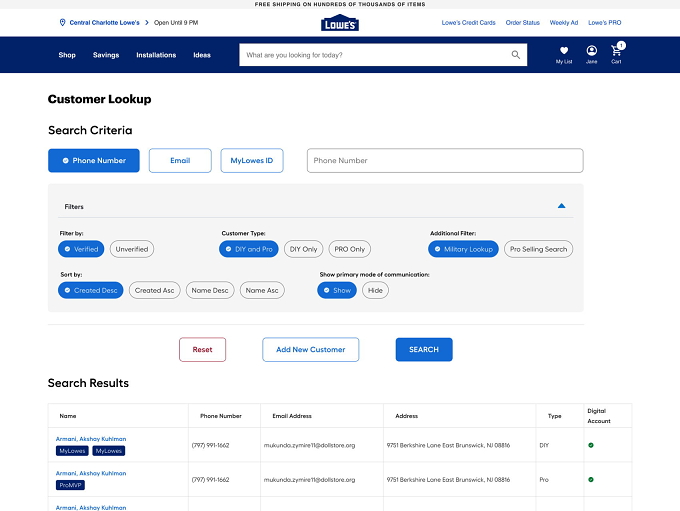680x511 pixels.
Task: Open Order Status link
Action: coord(523,23)
